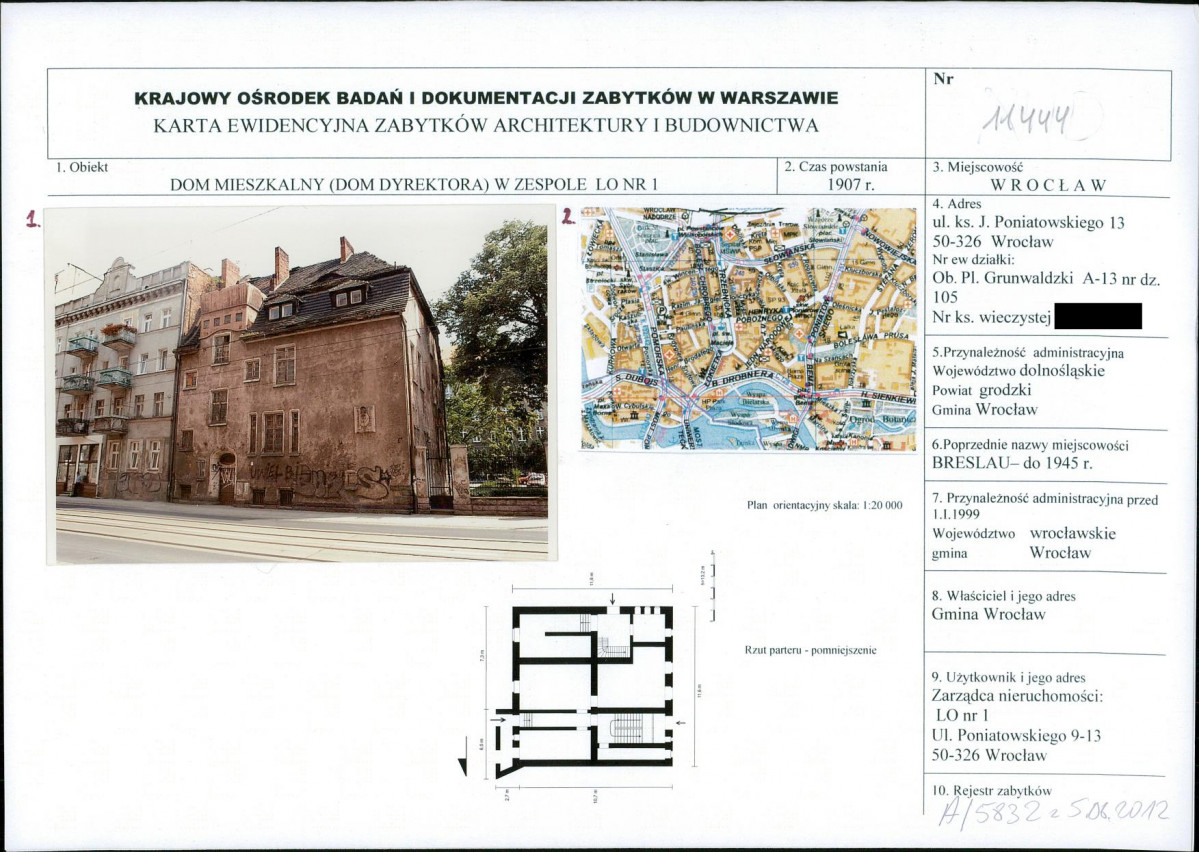This screenshot has width=1199, height=852.
Task: Click 'Zarządca nieruchomości:'
Action: click(1017, 697)
